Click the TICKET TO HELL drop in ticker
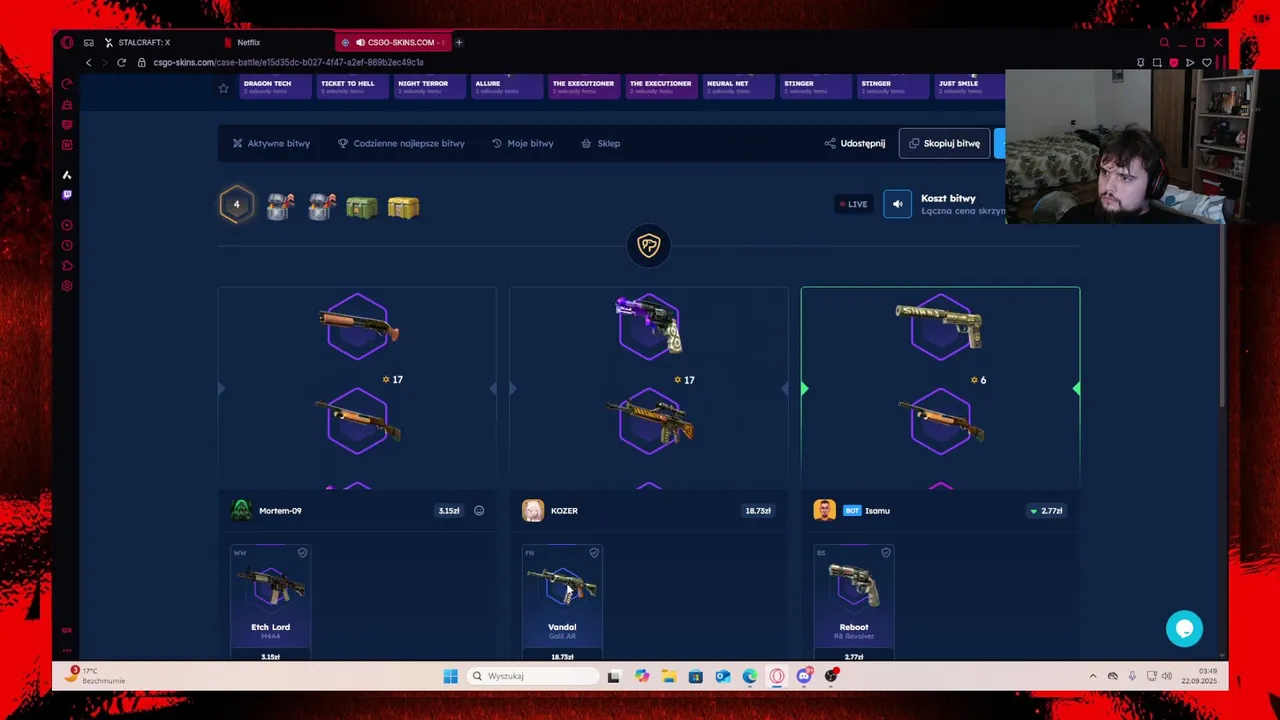1280x720 pixels. point(352,87)
